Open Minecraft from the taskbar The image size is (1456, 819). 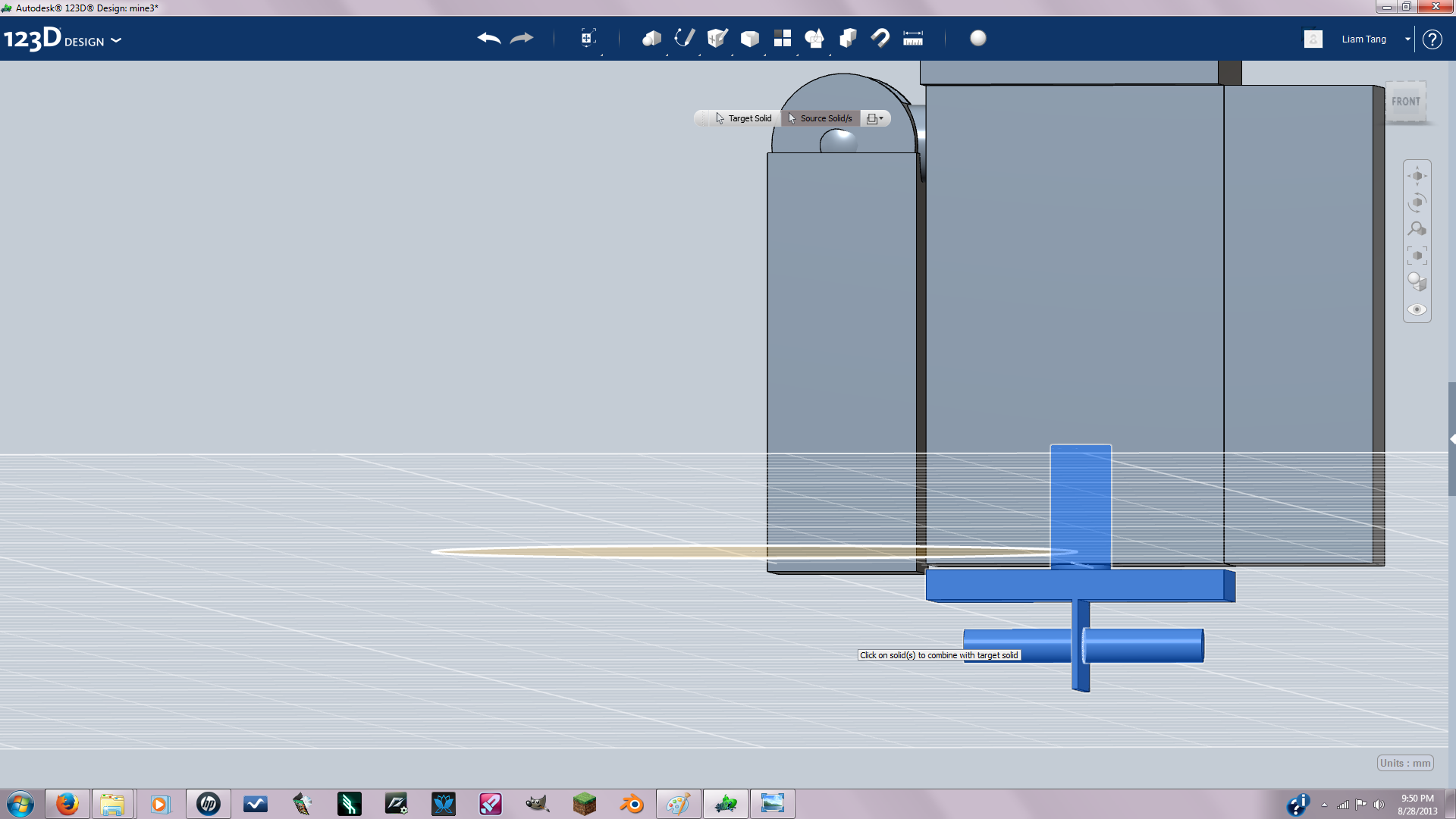(x=584, y=804)
